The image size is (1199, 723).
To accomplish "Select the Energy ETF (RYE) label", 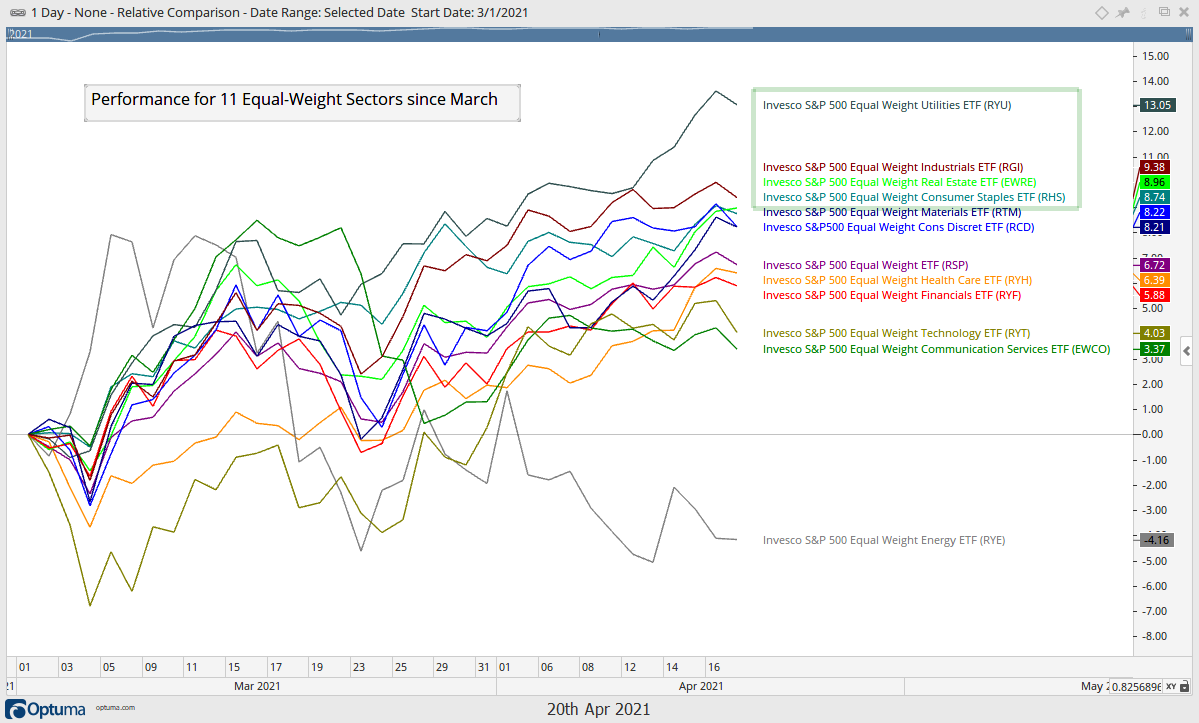I will (x=883, y=540).
